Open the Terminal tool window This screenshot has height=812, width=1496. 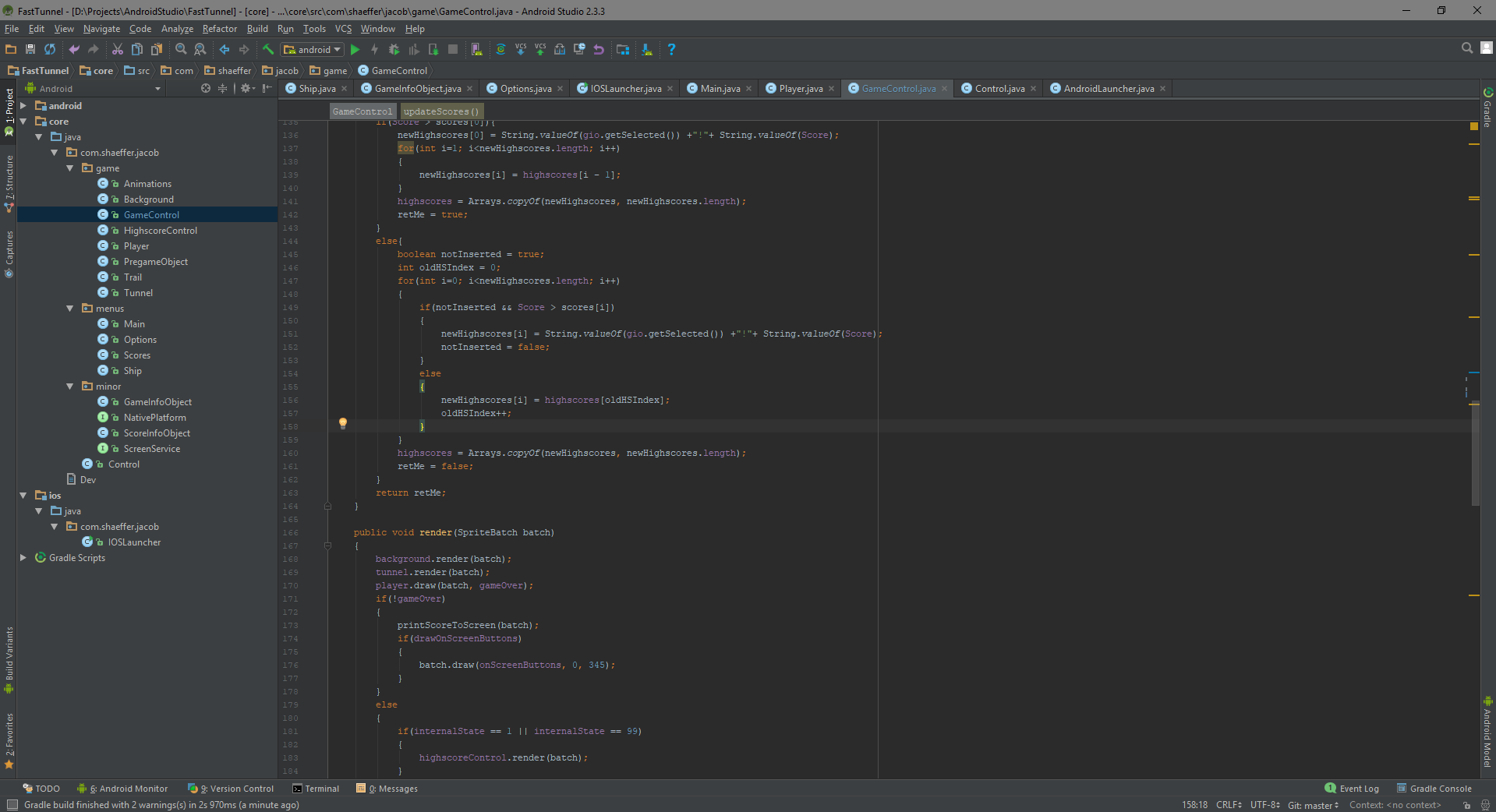click(320, 788)
